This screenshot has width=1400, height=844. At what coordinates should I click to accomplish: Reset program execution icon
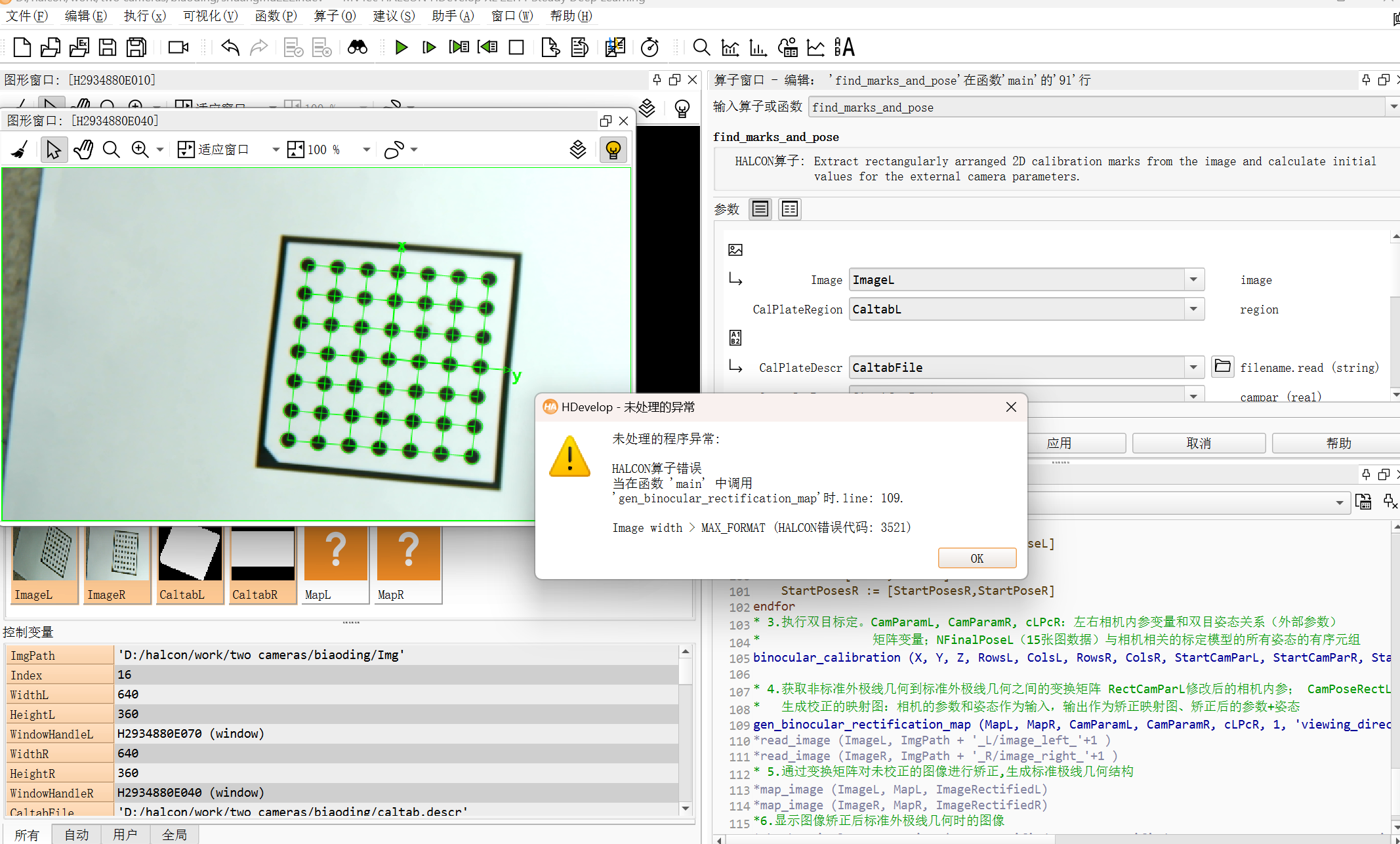tap(550, 47)
